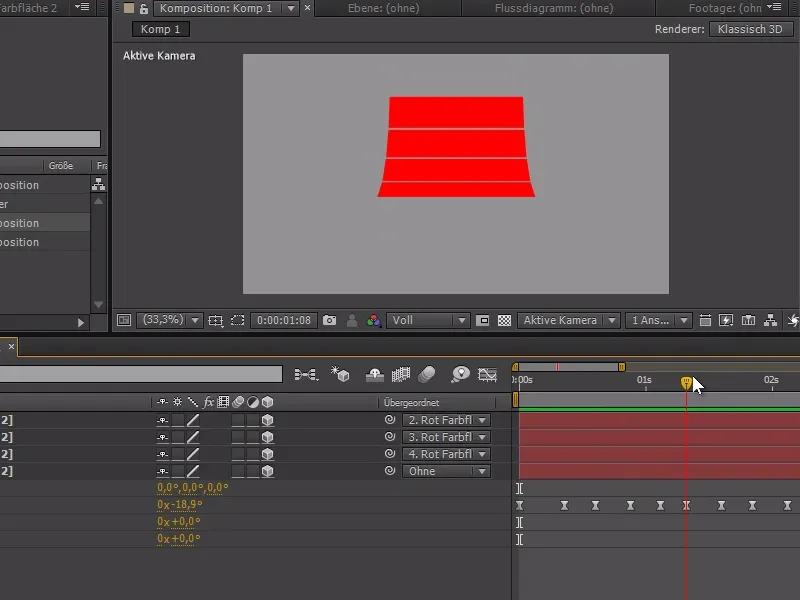Open the 1 Ans... view layout dropdown

pos(659,320)
